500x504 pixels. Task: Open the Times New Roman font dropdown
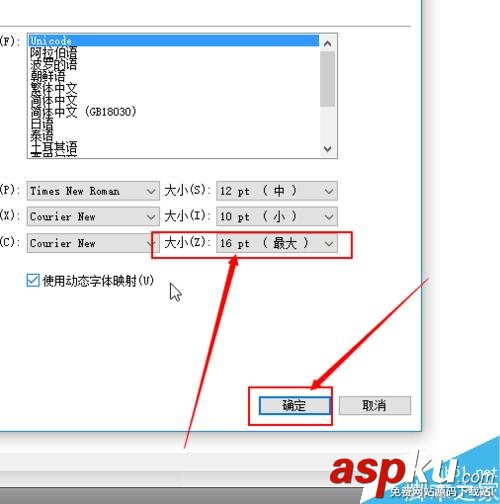(93, 191)
